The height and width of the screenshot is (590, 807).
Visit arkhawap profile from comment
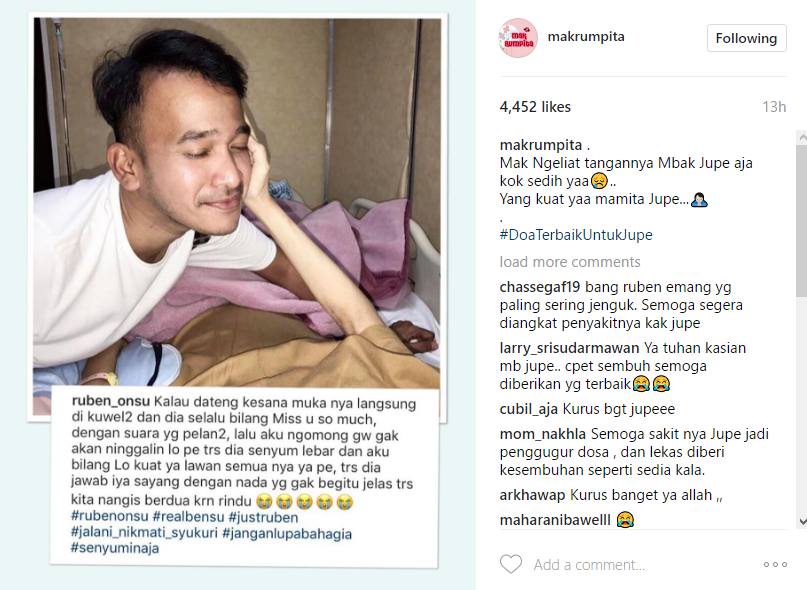[x=532, y=495]
